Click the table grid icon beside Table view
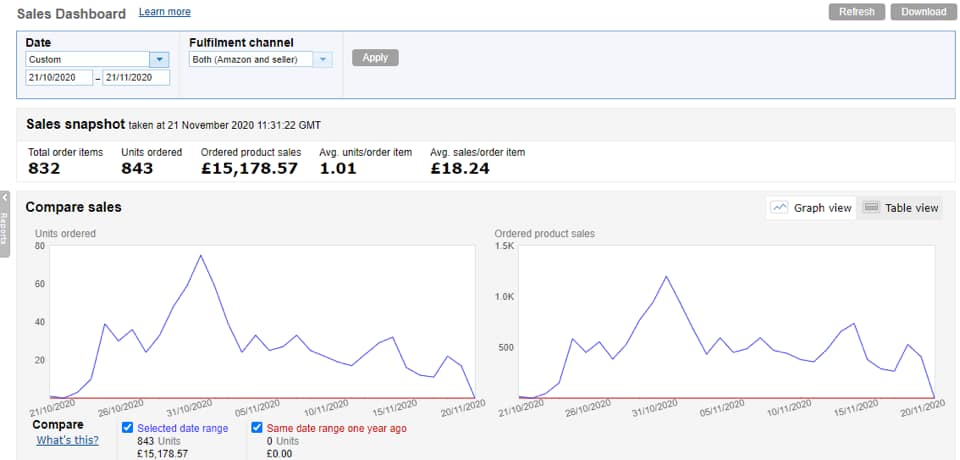960x460 pixels. click(870, 207)
